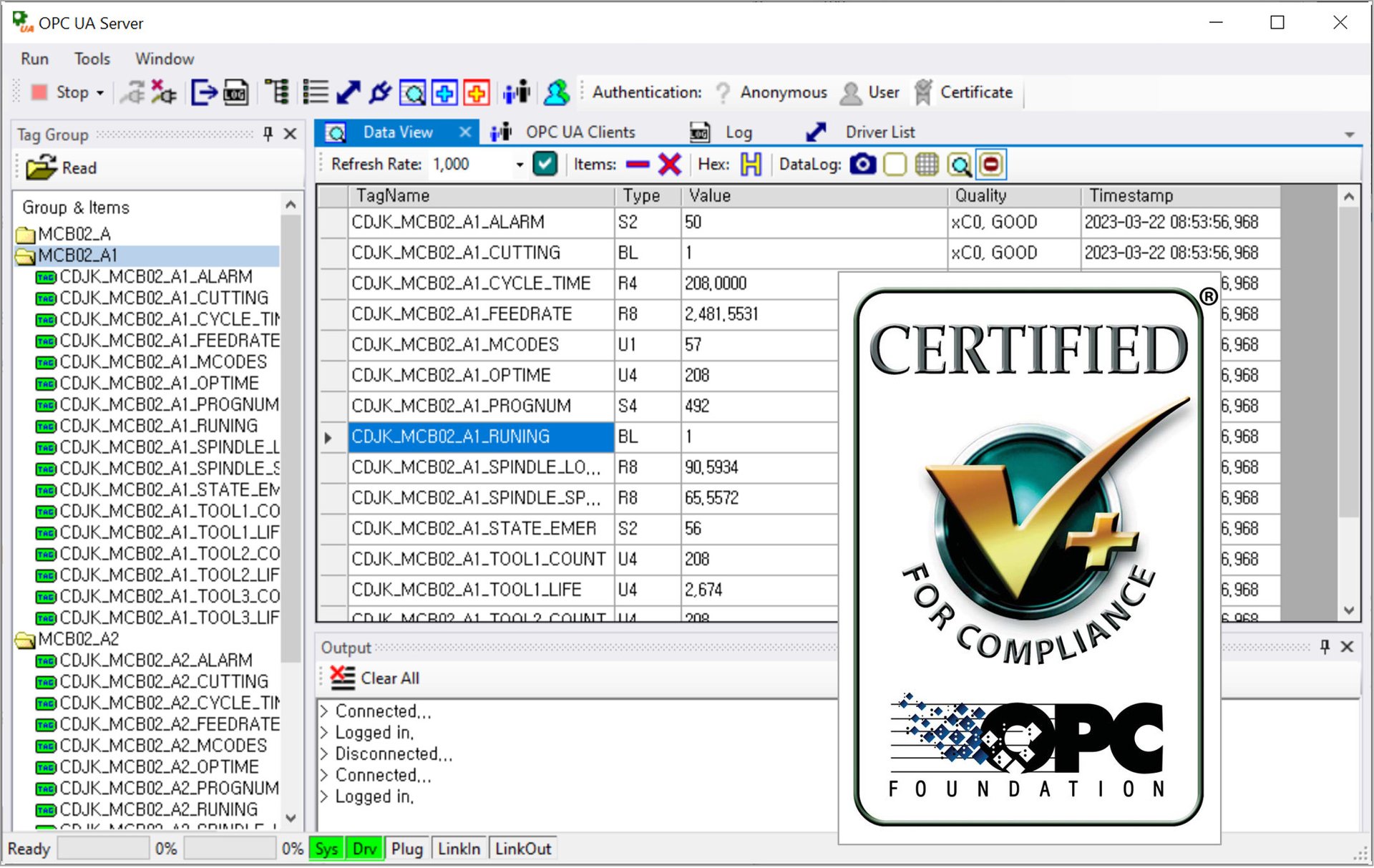The width and height of the screenshot is (1374, 868).
Task: Close the Output panel
Action: (x=1347, y=647)
